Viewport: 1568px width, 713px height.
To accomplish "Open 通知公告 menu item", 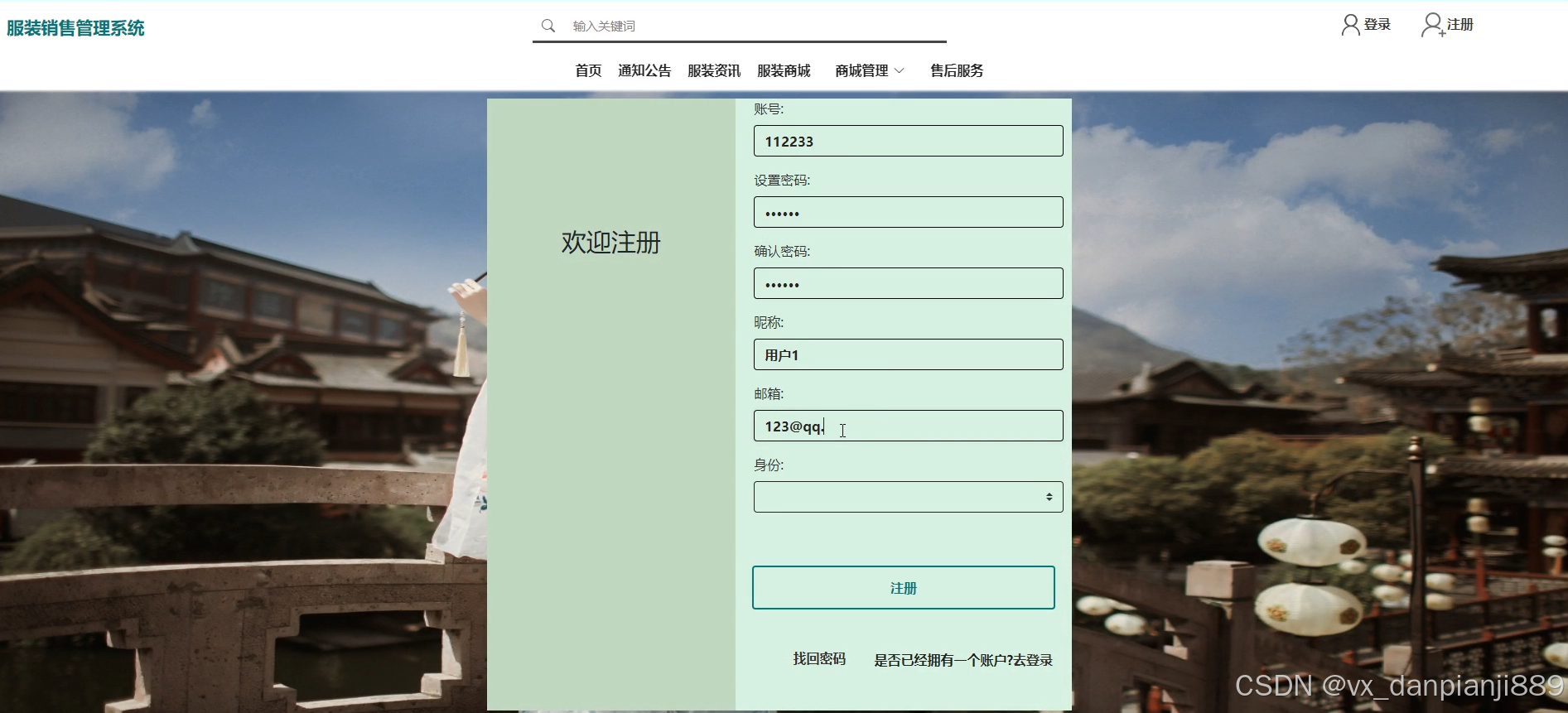I will [x=644, y=70].
